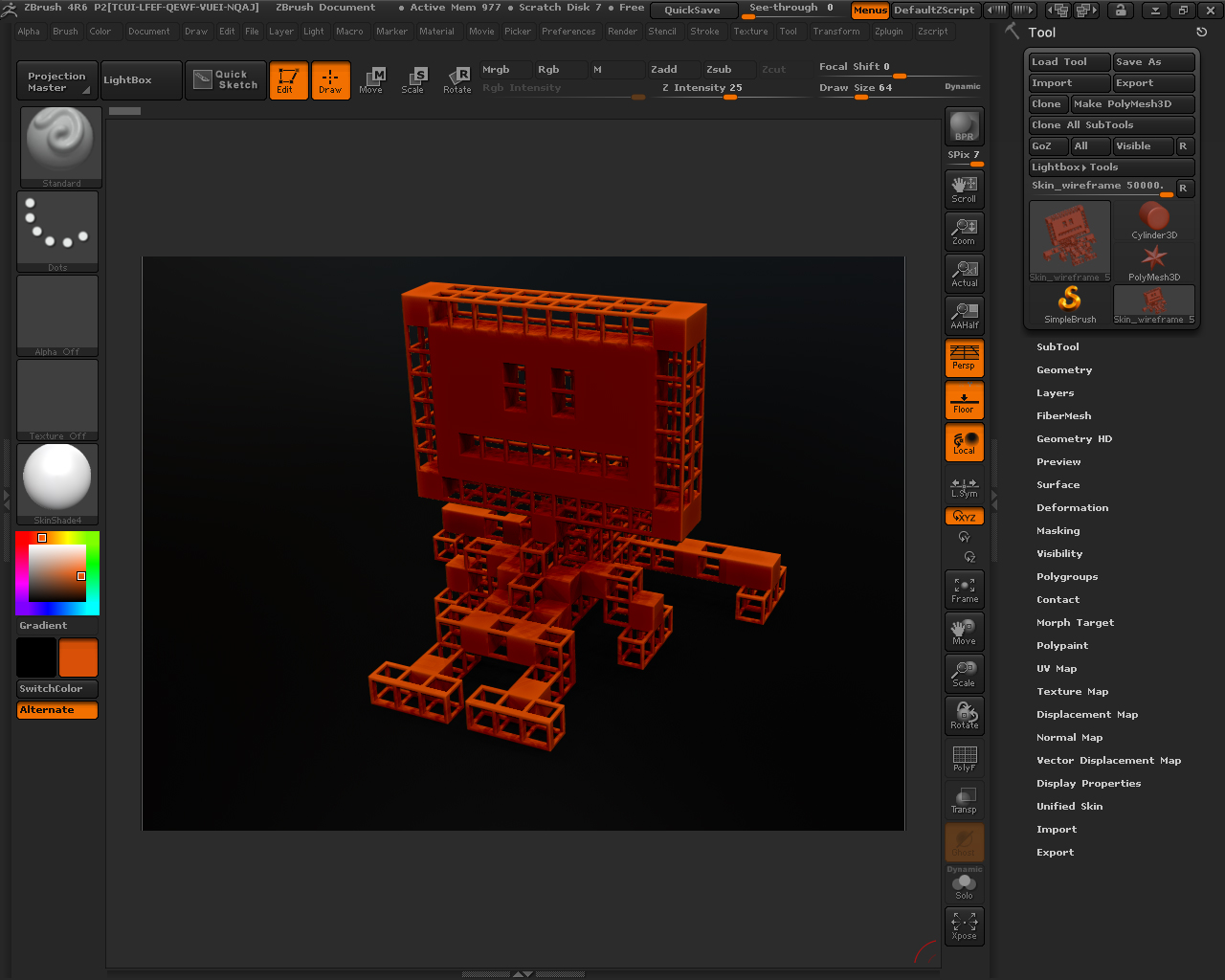Click the Alpha Off thumbnail slot
This screenshot has height=980, width=1225.
[57, 316]
